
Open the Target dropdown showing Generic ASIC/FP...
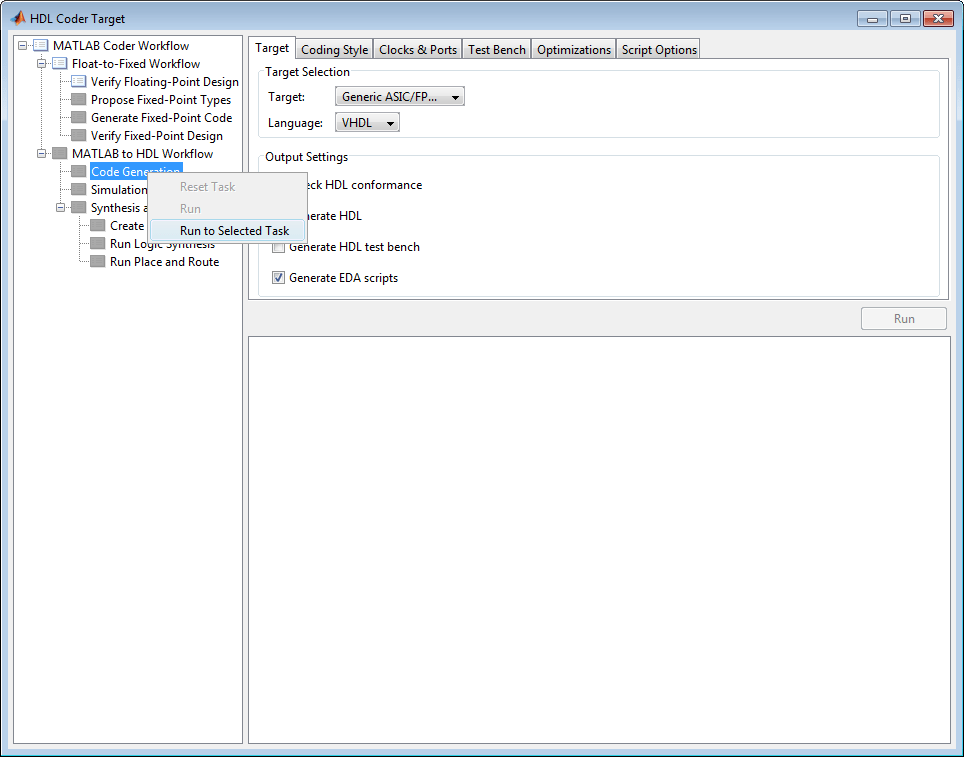(x=400, y=97)
